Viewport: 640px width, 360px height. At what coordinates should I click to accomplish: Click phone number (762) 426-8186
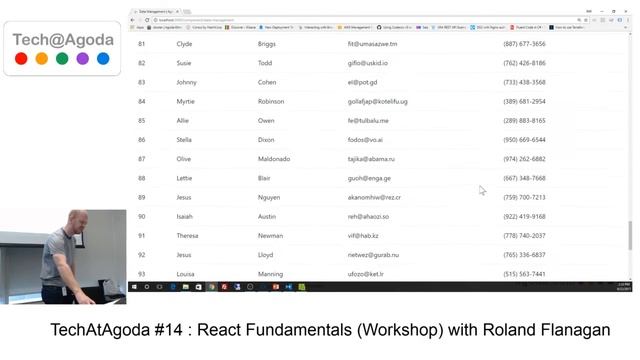point(524,63)
